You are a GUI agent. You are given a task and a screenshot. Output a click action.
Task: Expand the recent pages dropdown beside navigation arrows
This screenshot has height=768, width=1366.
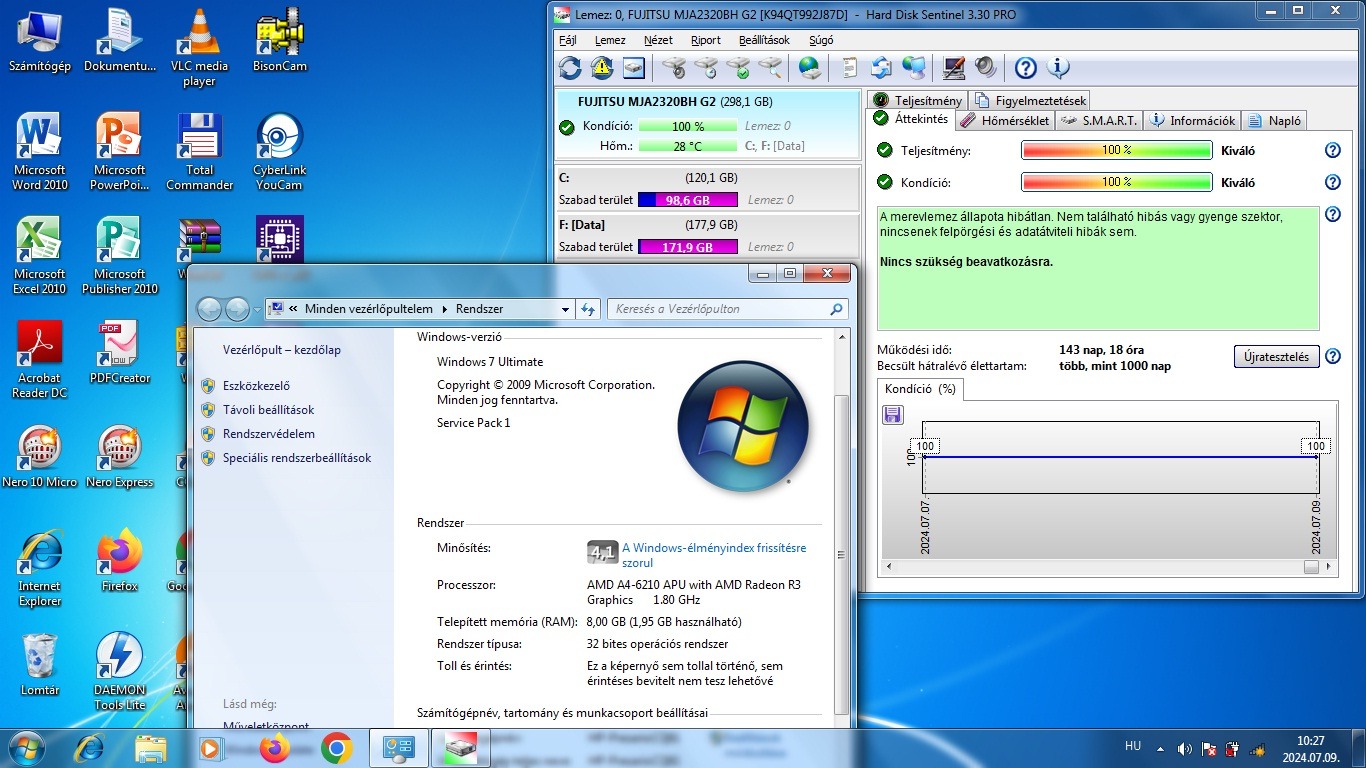point(256,309)
